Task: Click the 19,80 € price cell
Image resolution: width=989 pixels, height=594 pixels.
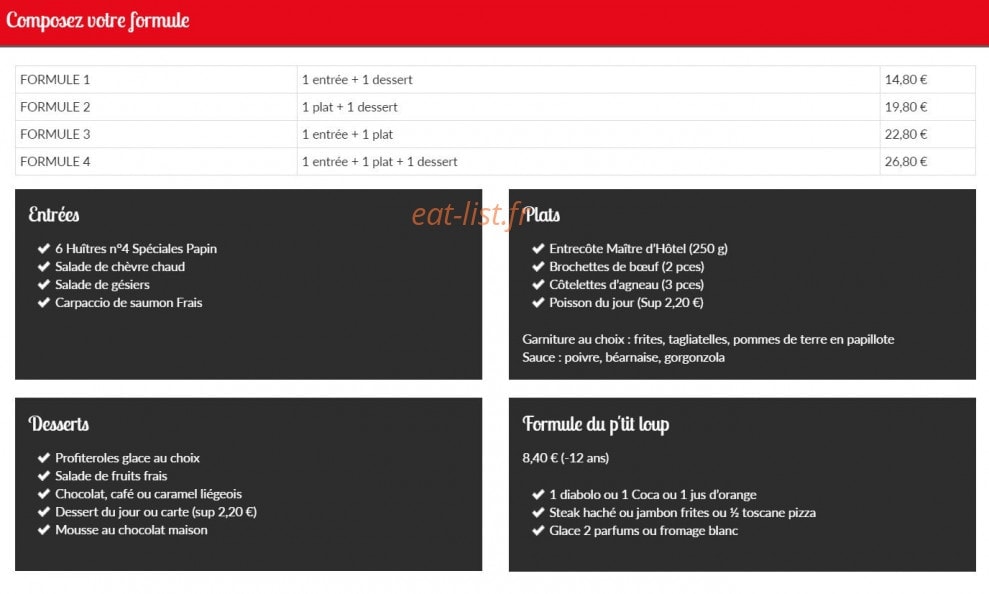Action: point(927,107)
